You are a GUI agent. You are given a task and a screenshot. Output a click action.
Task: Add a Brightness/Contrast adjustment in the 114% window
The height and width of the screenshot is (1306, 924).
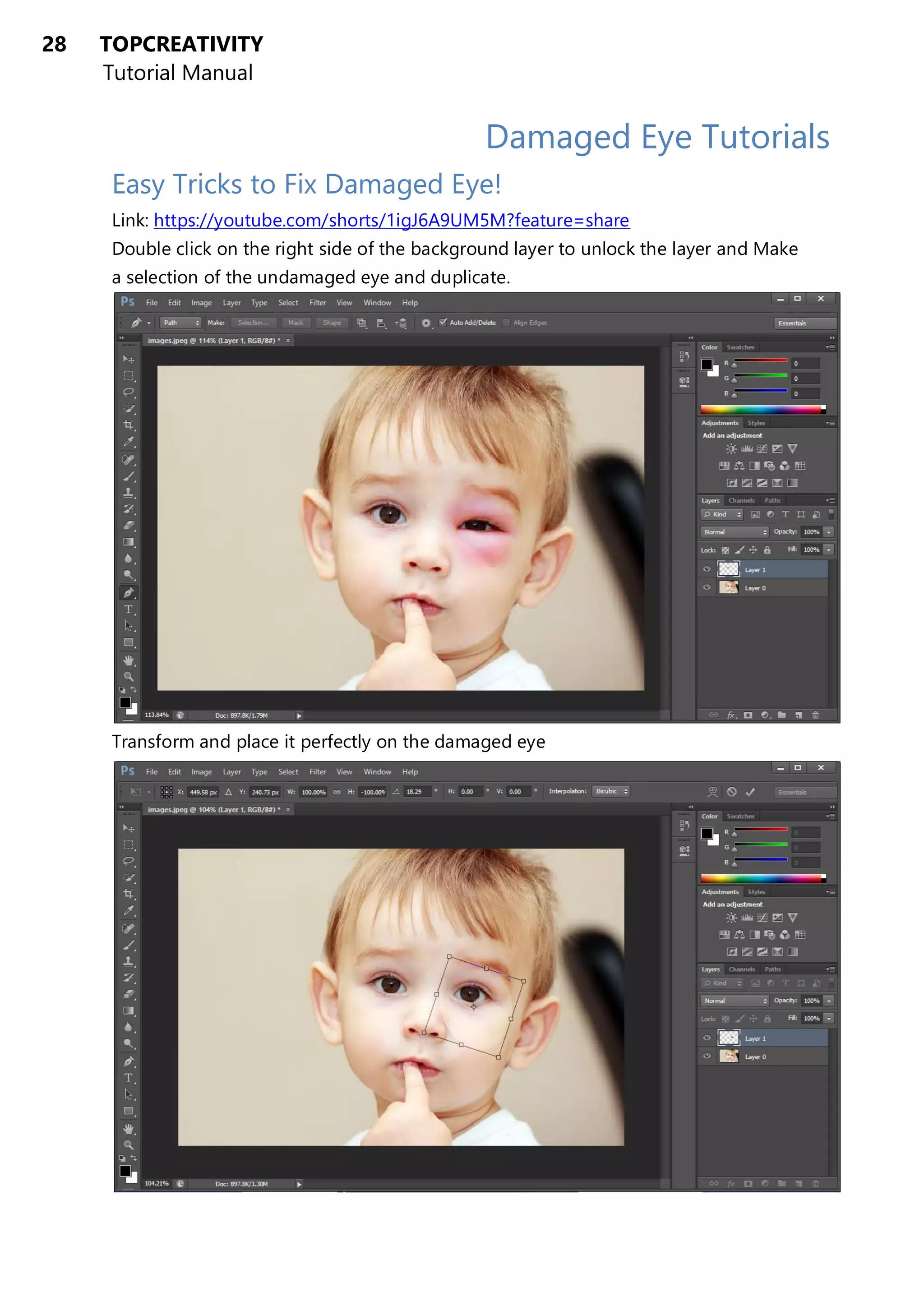coord(731,449)
